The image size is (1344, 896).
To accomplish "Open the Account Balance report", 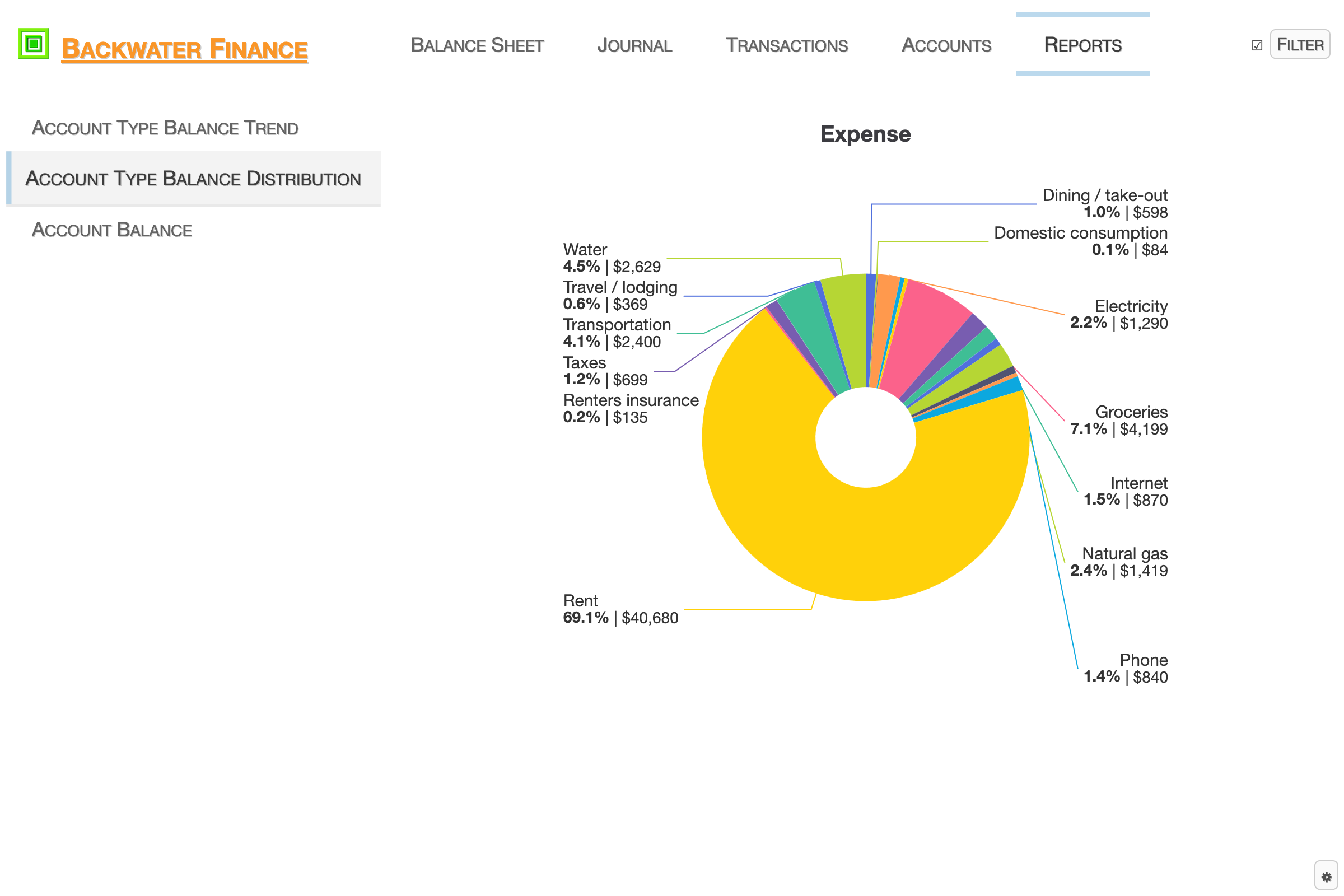I will tap(111, 230).
